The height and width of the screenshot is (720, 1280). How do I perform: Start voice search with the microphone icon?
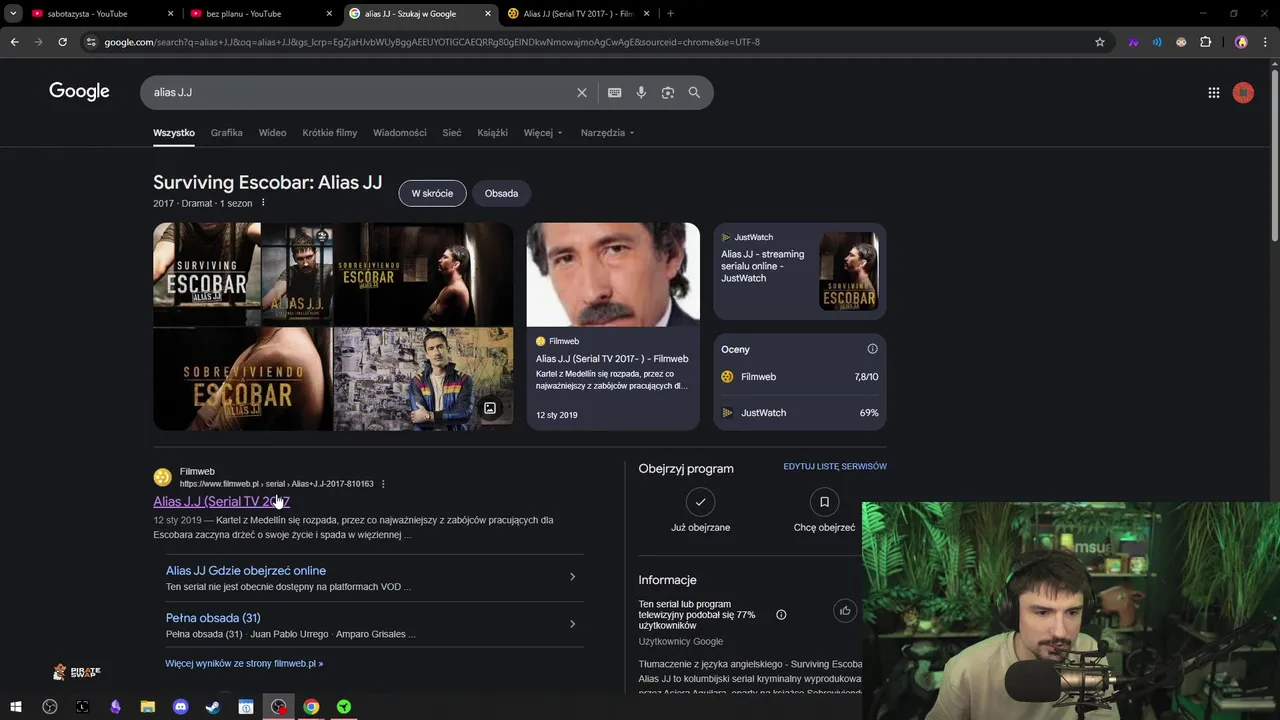point(641,92)
